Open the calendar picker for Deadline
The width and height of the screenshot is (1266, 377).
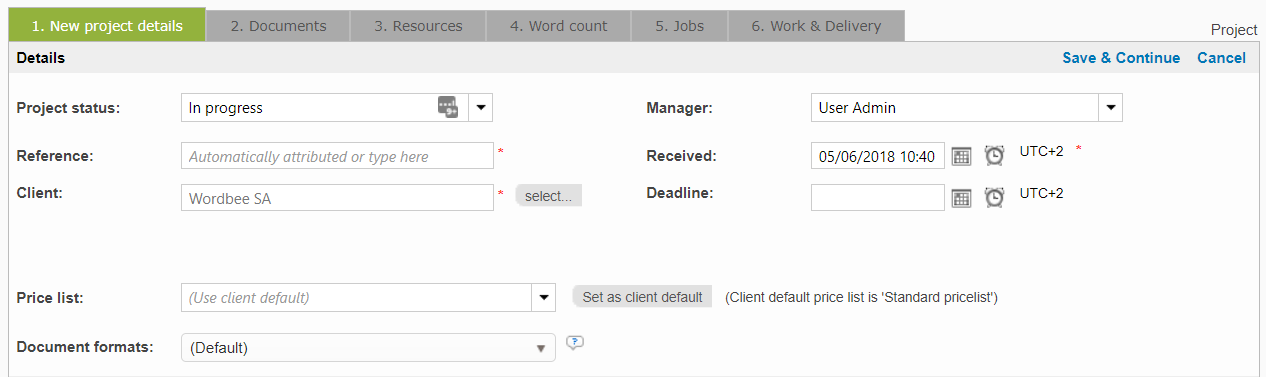click(961, 198)
